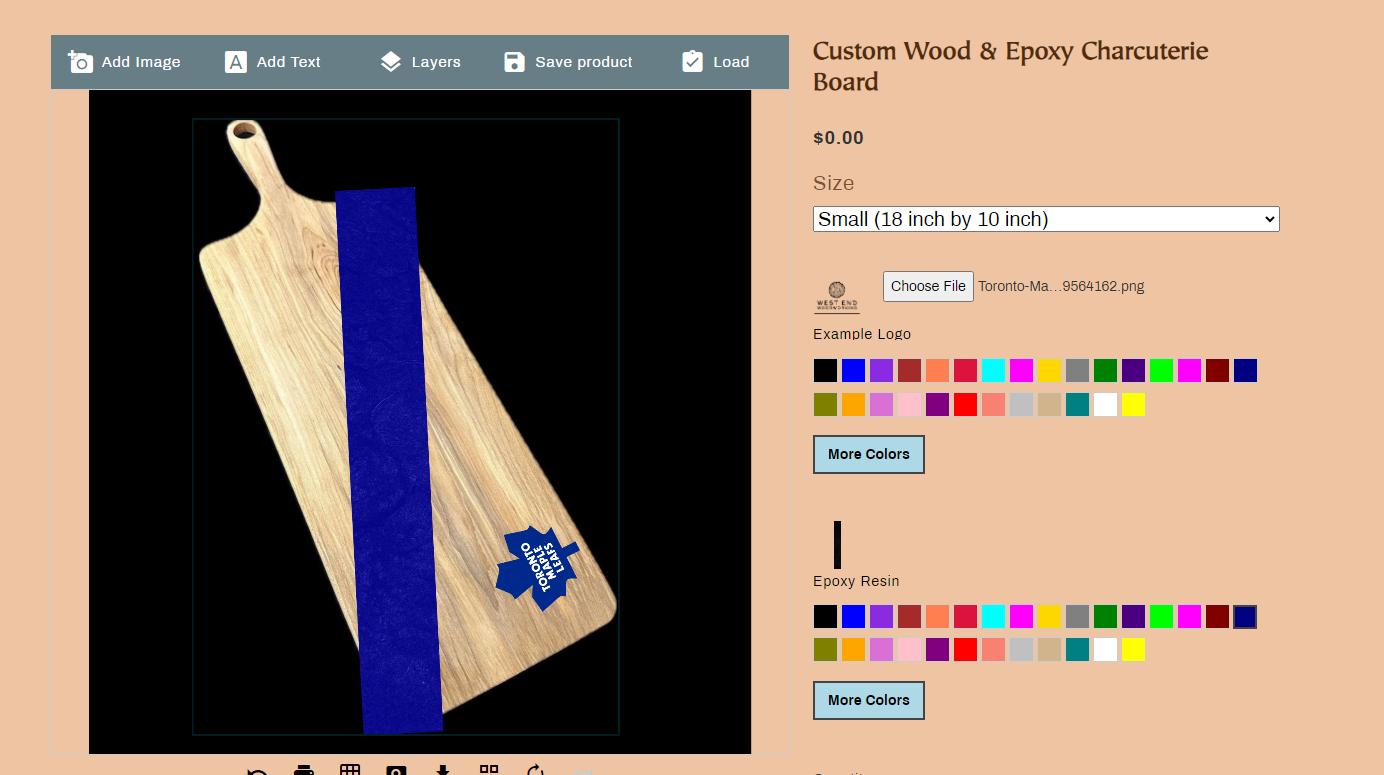Screen dimensions: 1384x775
Task: Select the white Epoxy Resin swatch
Action: 1105,650
